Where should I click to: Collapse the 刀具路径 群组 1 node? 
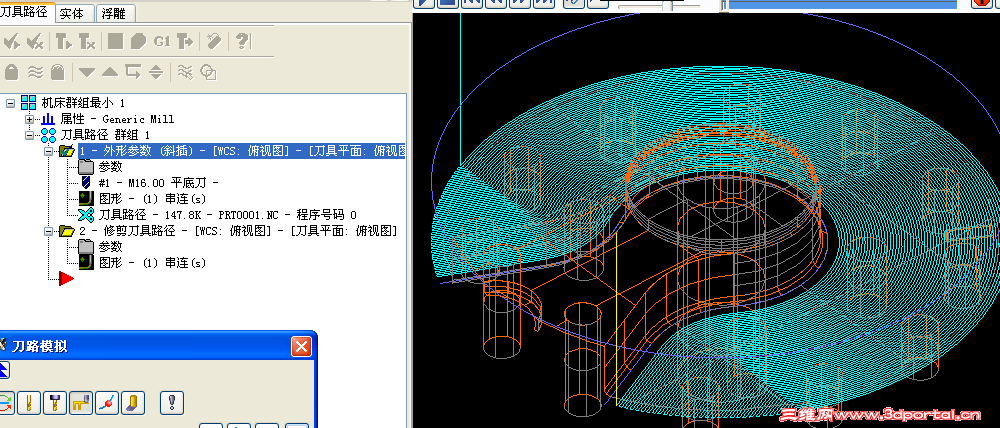click(29, 135)
